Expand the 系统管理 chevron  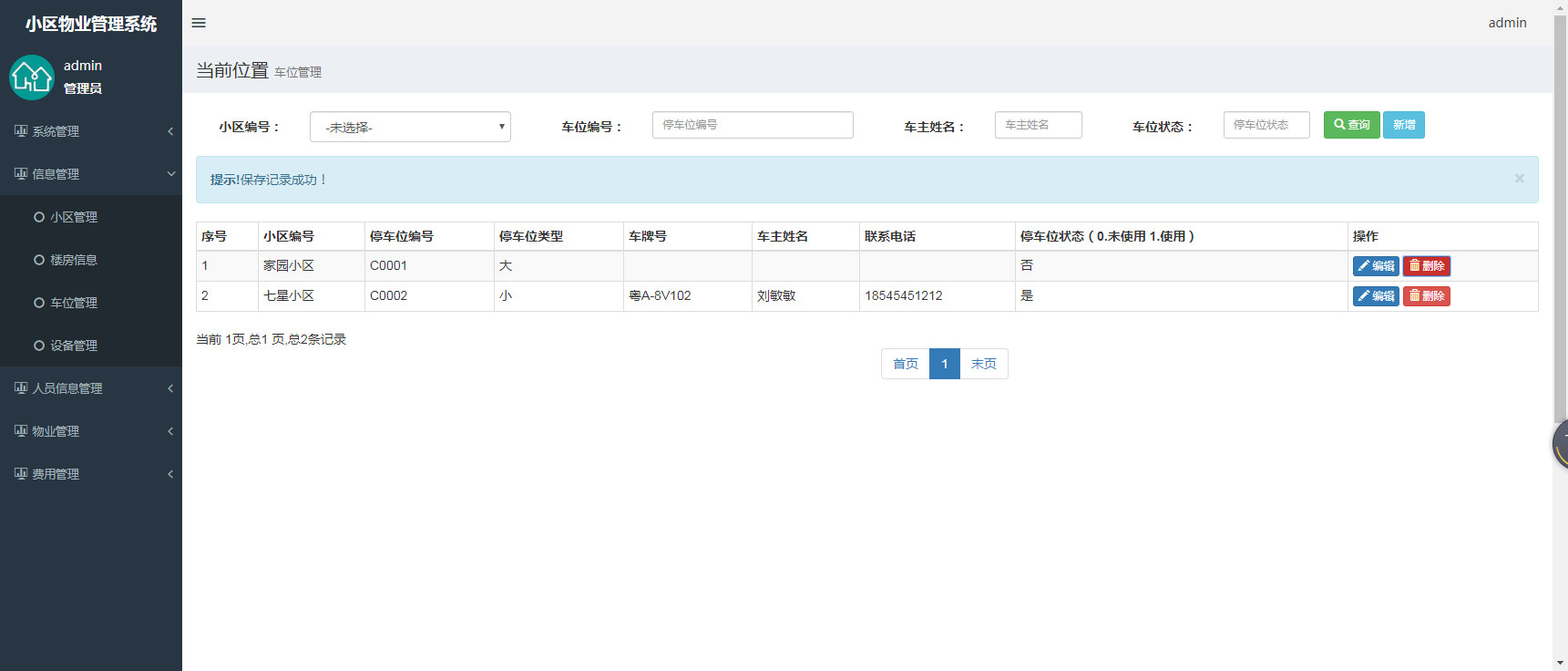(170, 131)
